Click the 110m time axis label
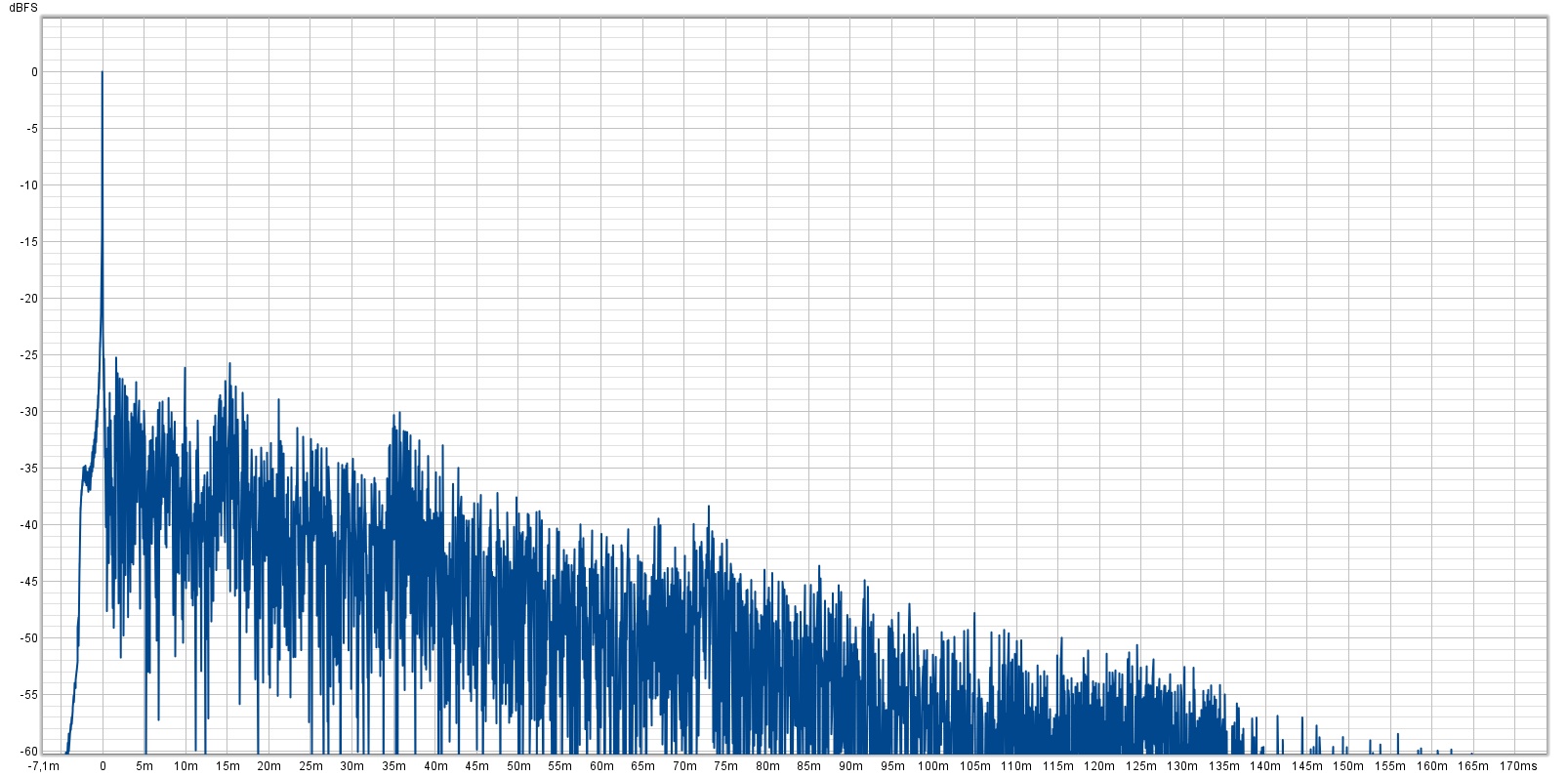The image size is (1568, 777). pos(1016,766)
